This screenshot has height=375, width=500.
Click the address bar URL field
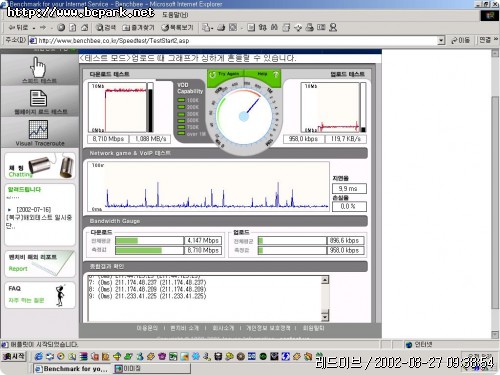pos(233,41)
